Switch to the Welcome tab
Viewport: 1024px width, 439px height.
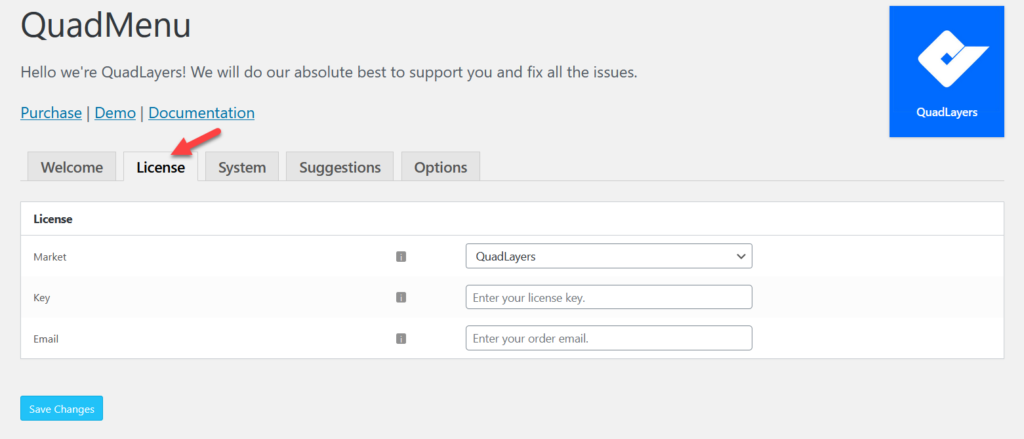coord(72,167)
